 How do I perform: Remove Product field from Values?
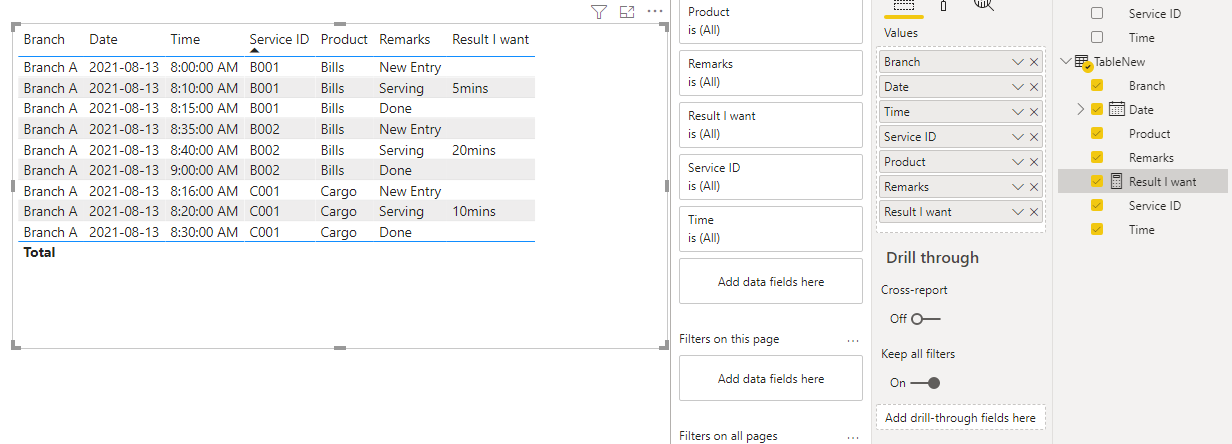pos(1034,162)
